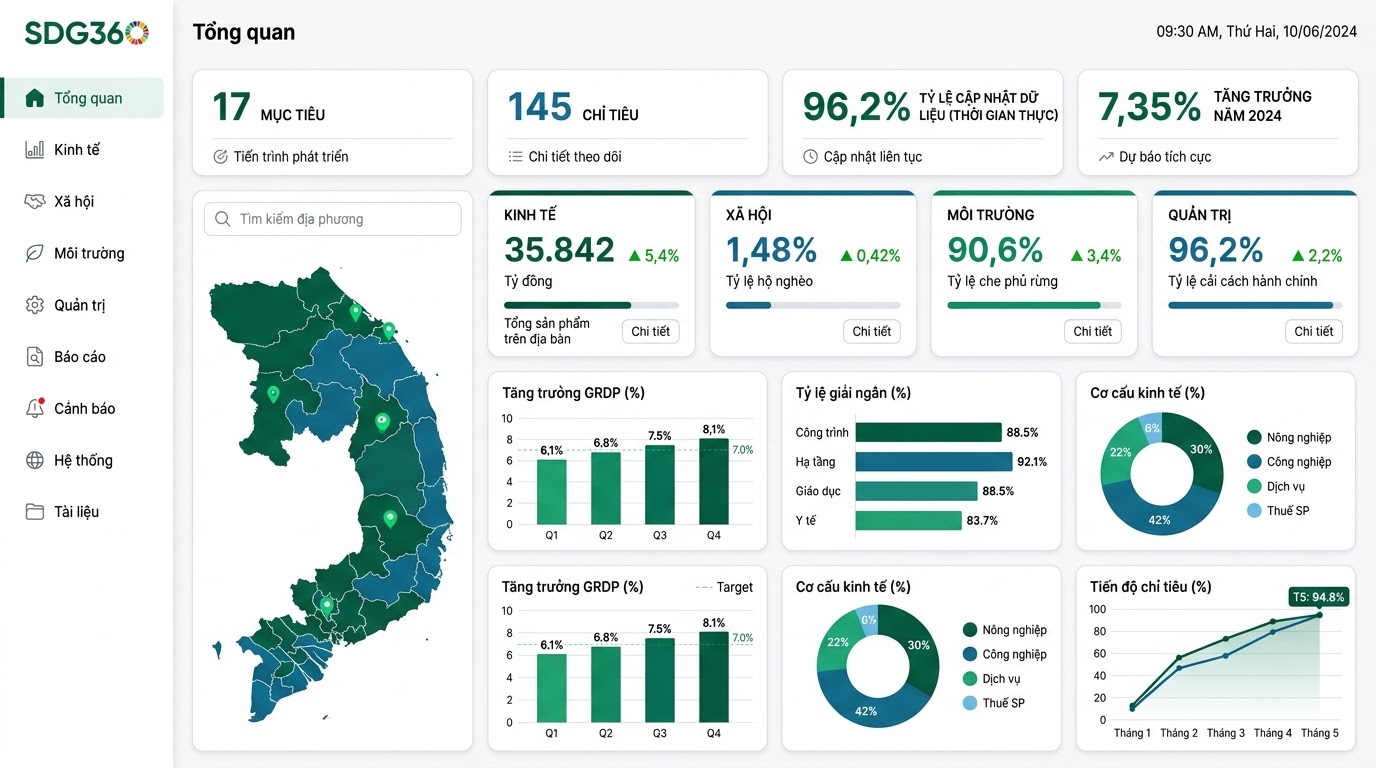Select Báo cáo in the sidebar
Screen dimensions: 1376x768
tap(82, 357)
